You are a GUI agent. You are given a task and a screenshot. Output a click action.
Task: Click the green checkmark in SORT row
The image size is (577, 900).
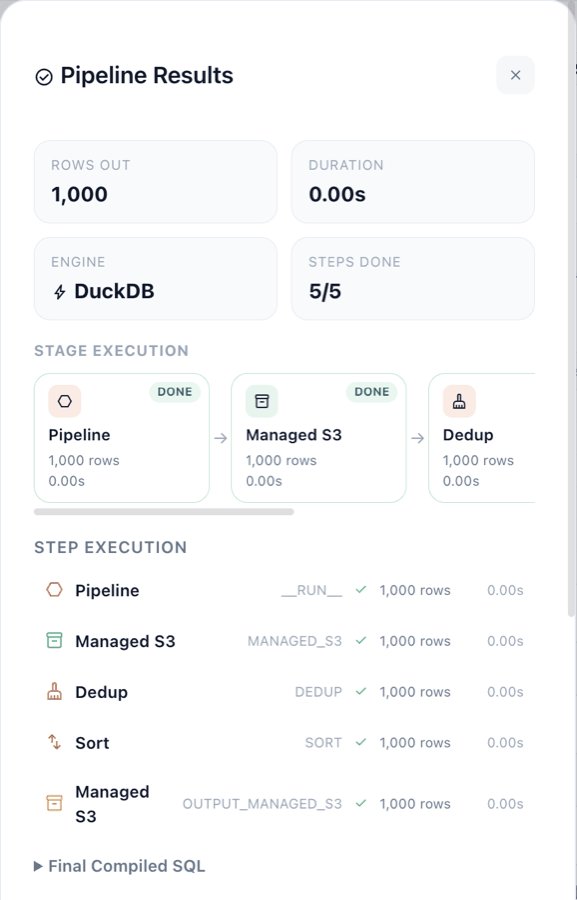click(361, 742)
